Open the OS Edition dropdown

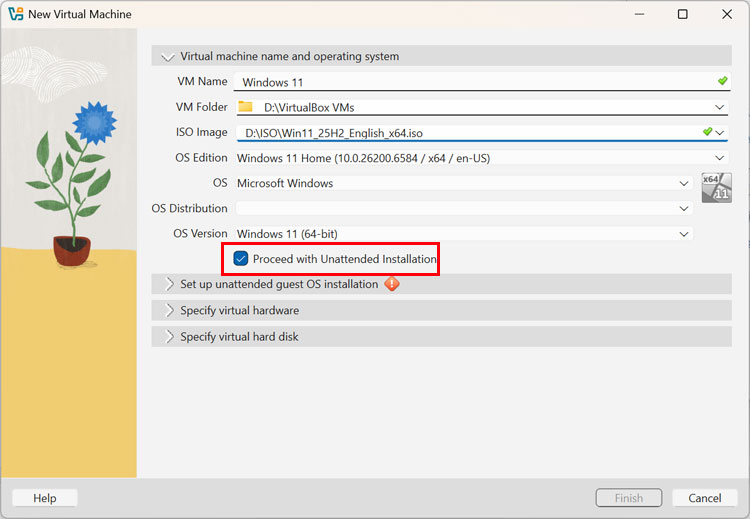[719, 158]
